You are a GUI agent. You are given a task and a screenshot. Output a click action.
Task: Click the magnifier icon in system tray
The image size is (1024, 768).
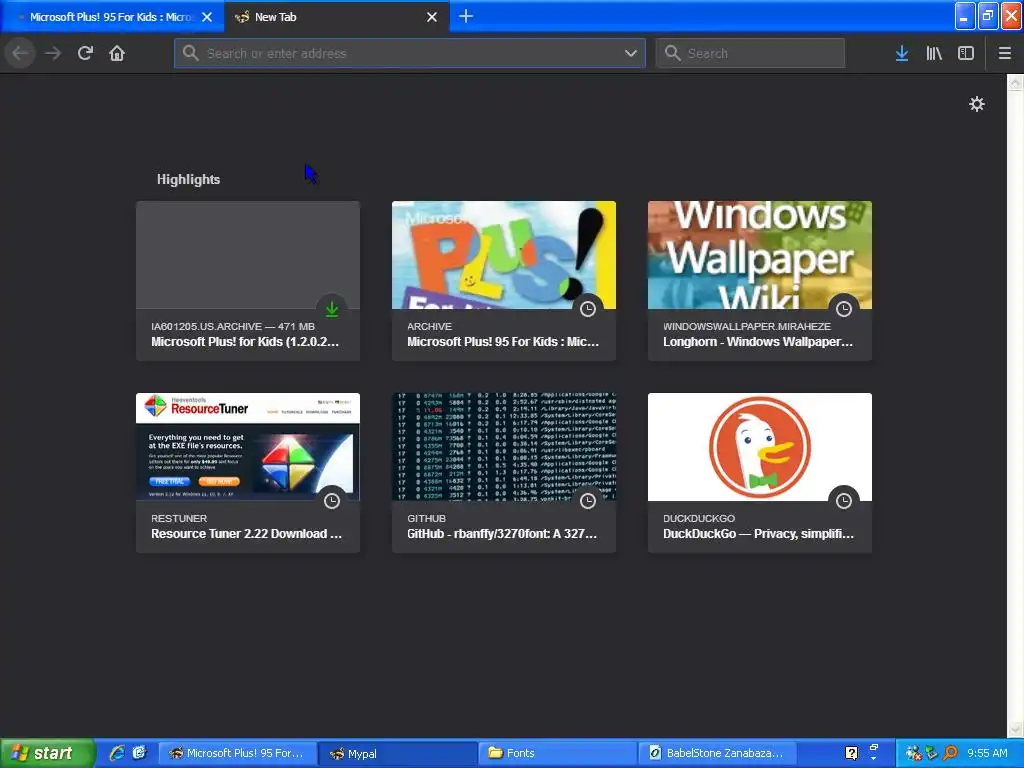click(x=950, y=753)
